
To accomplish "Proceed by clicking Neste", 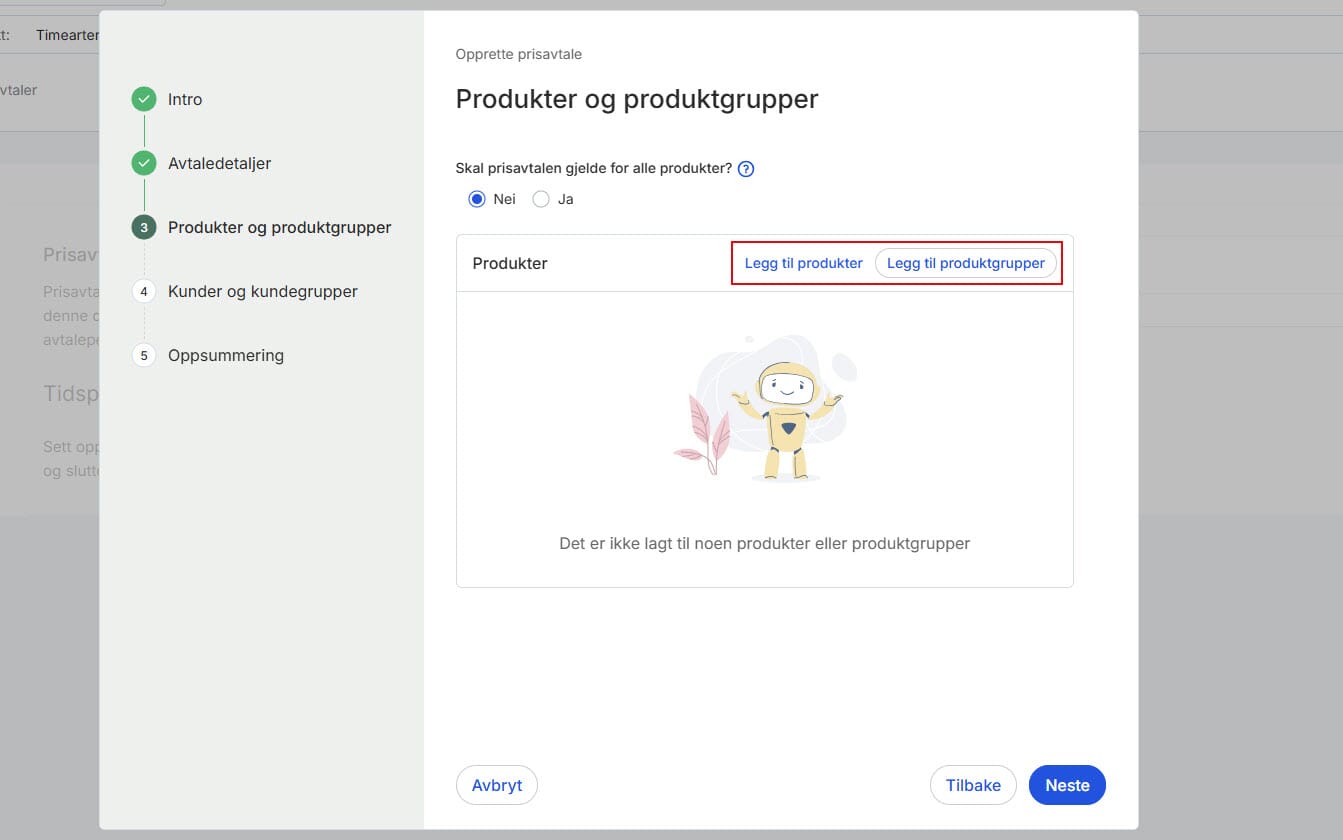I will [x=1066, y=785].
